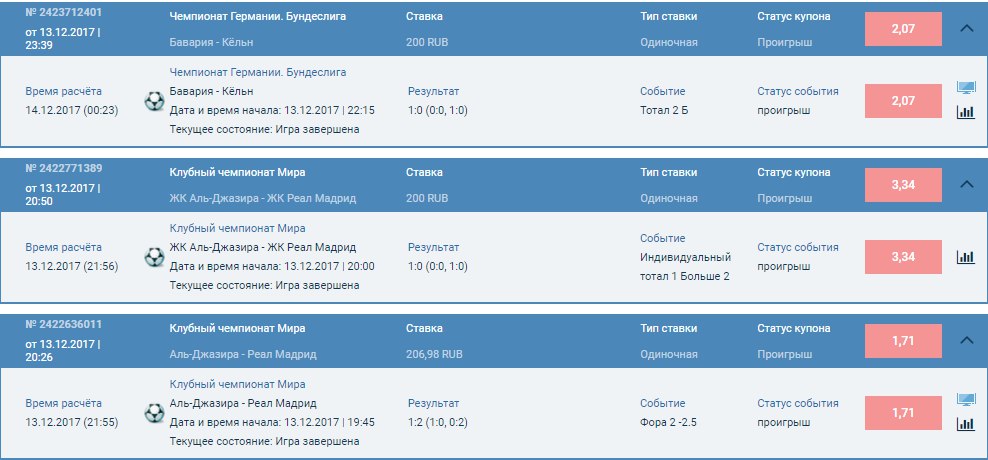
Task: Open the monitor icon for the Фора 2 -2.5 bet
Action: pyautogui.click(x=966, y=400)
